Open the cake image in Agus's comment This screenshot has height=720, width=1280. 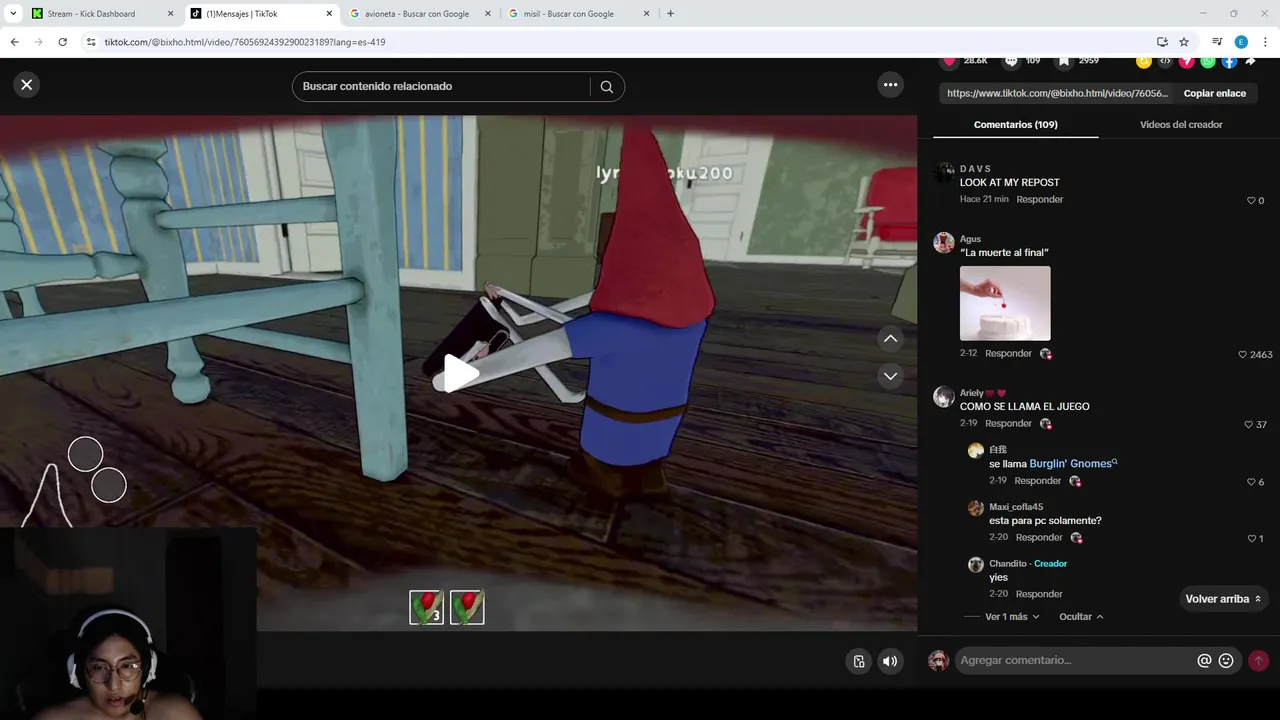[x=1005, y=303]
